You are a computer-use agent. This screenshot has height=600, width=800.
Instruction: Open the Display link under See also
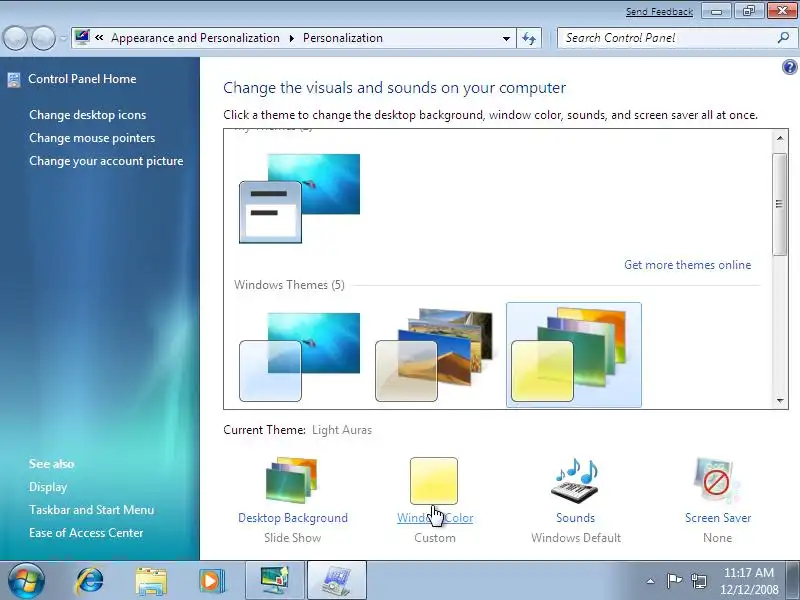[x=48, y=487]
